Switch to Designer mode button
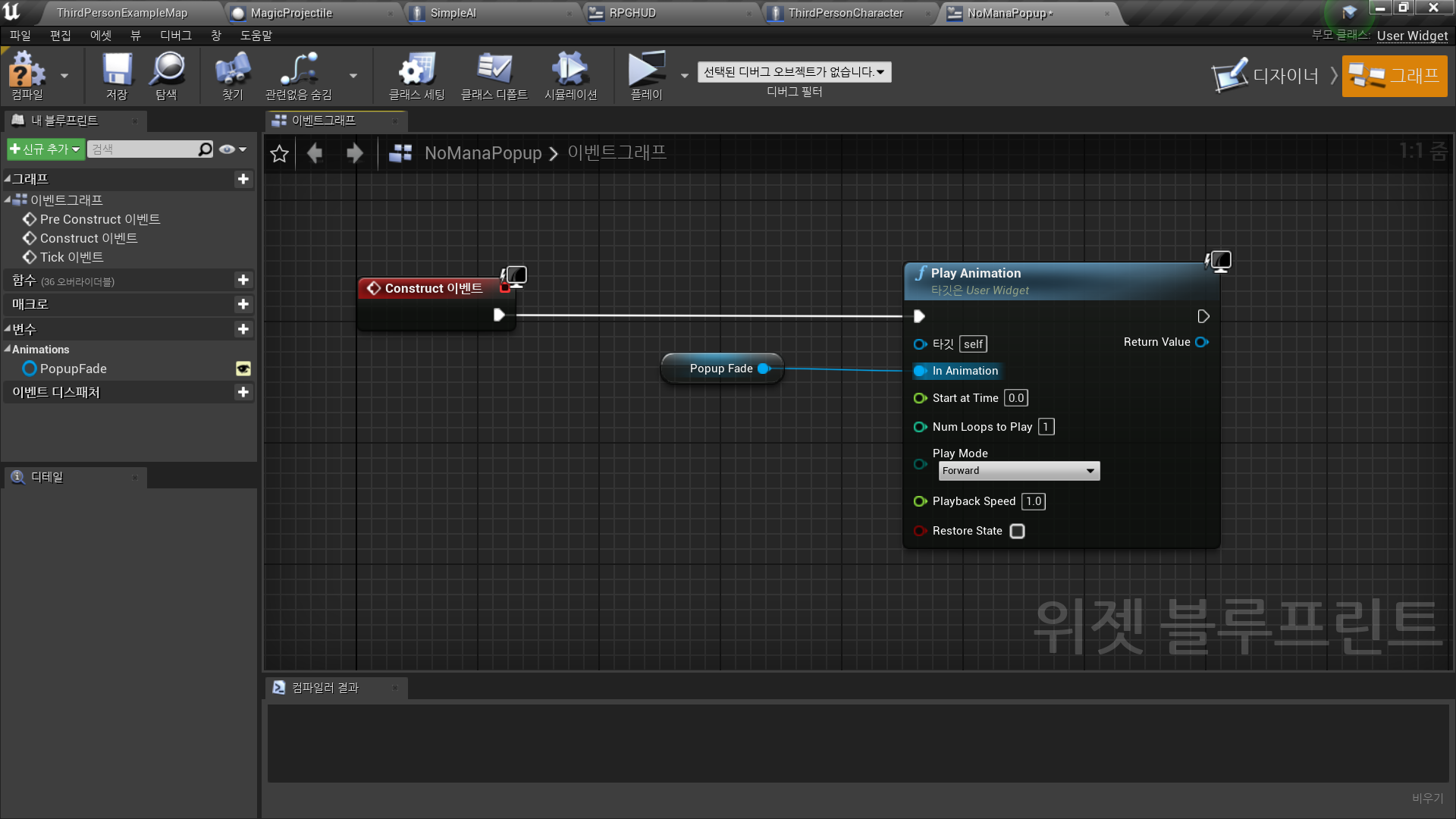Viewport: 1456px width, 819px height. click(1266, 76)
